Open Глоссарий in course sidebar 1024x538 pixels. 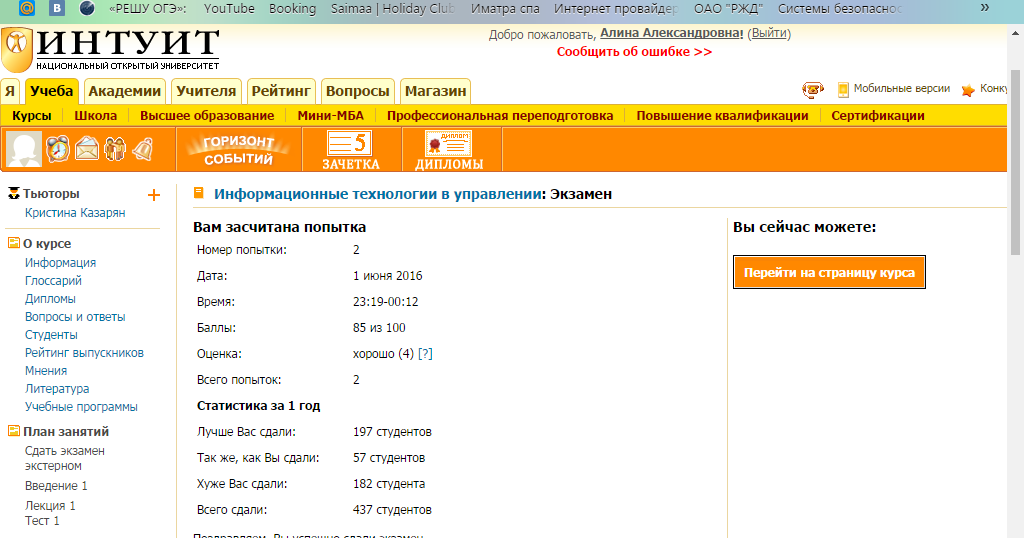pos(54,281)
